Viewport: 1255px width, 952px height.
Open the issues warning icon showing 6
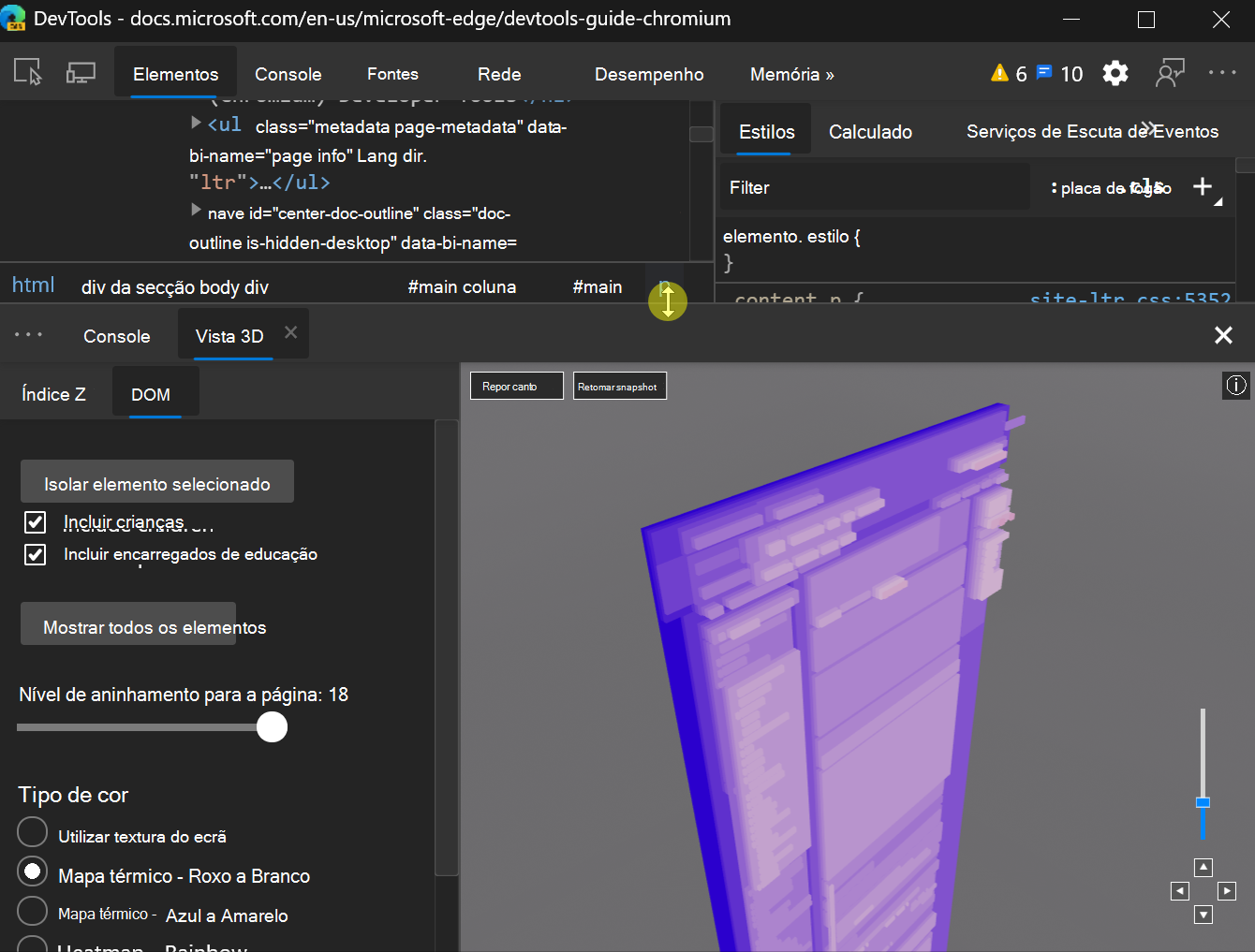(1009, 73)
